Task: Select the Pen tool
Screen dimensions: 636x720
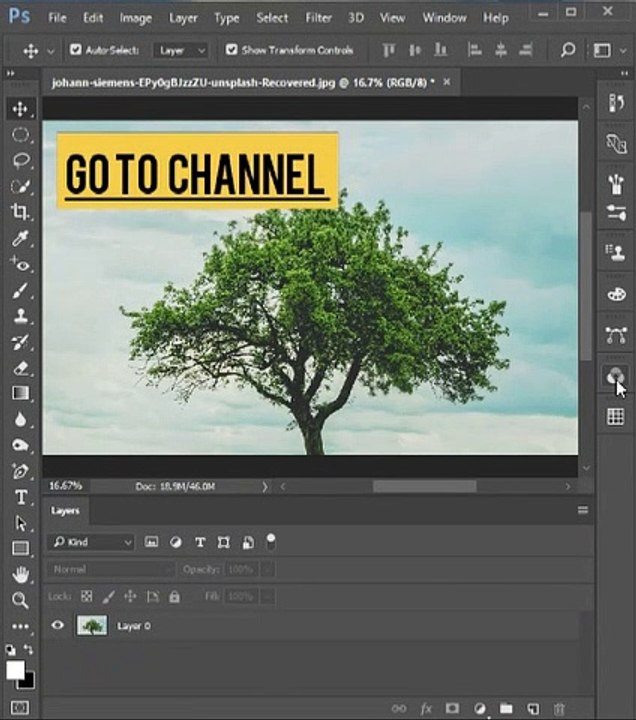Action: point(20,471)
